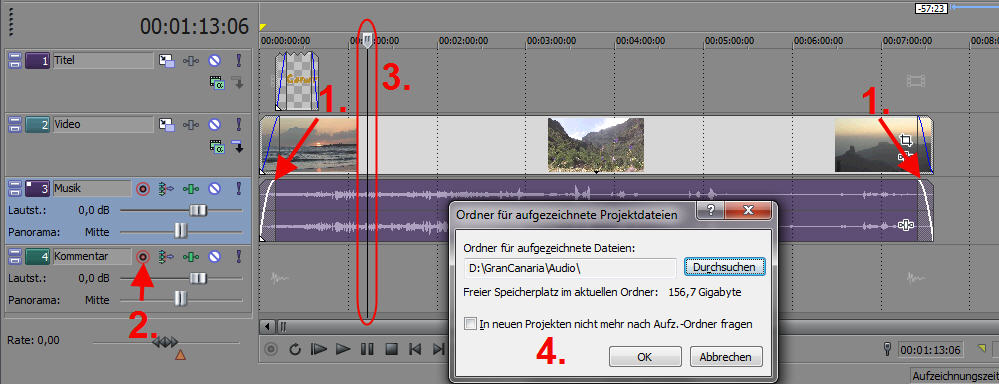Open track motion for Video track
999x384 pixels.
[167, 124]
